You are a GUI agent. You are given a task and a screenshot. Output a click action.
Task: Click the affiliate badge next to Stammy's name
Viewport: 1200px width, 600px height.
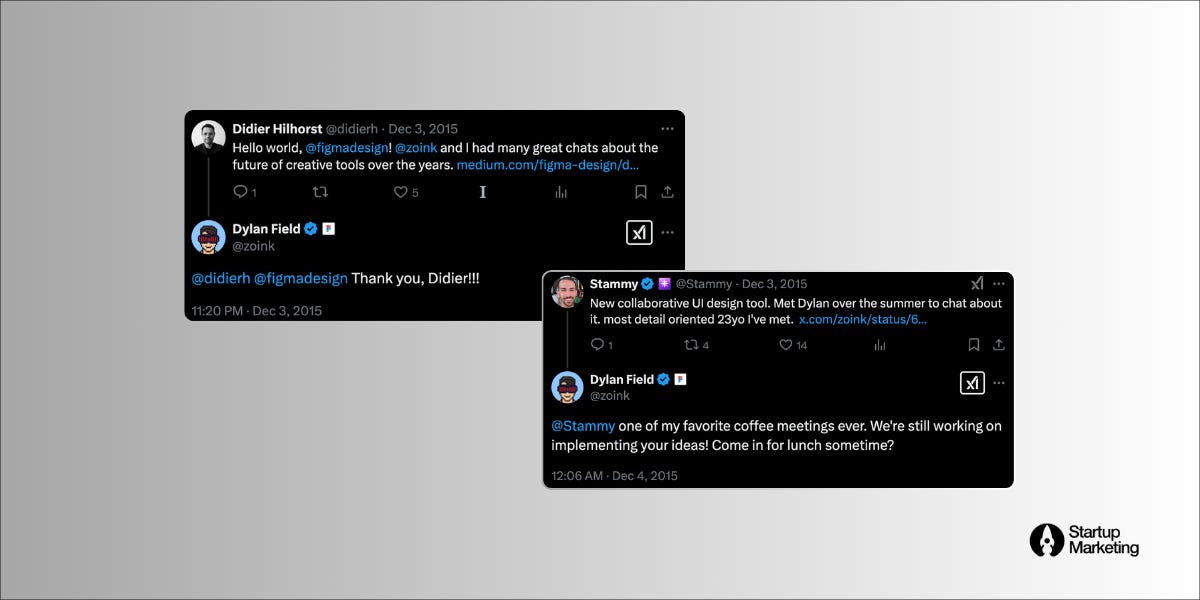pyautogui.click(x=664, y=284)
